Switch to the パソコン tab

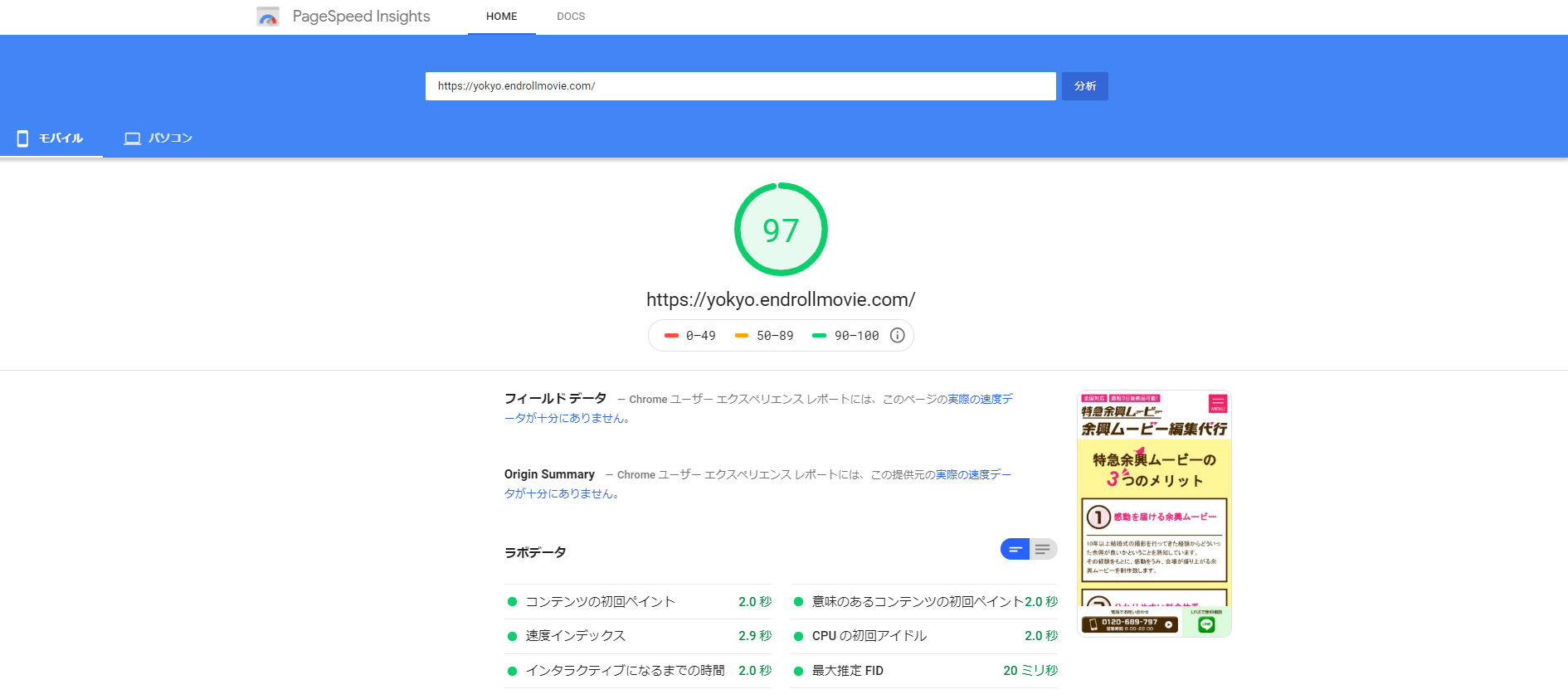158,138
